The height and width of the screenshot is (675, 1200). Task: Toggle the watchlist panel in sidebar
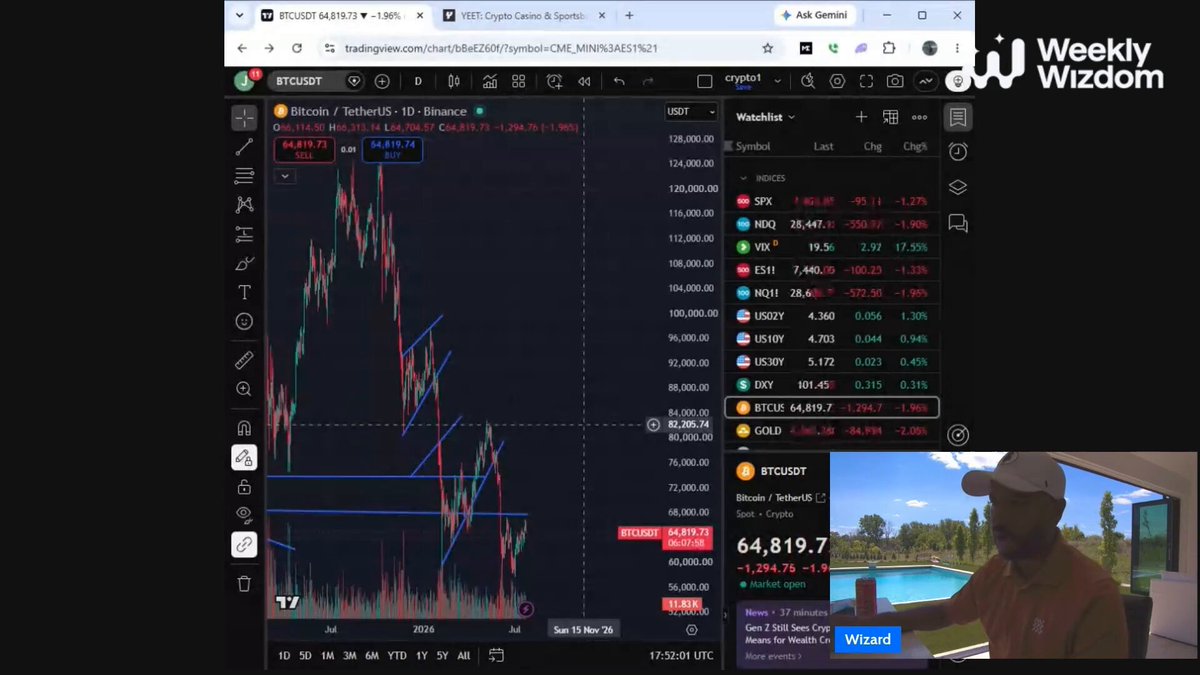pyautogui.click(x=958, y=118)
